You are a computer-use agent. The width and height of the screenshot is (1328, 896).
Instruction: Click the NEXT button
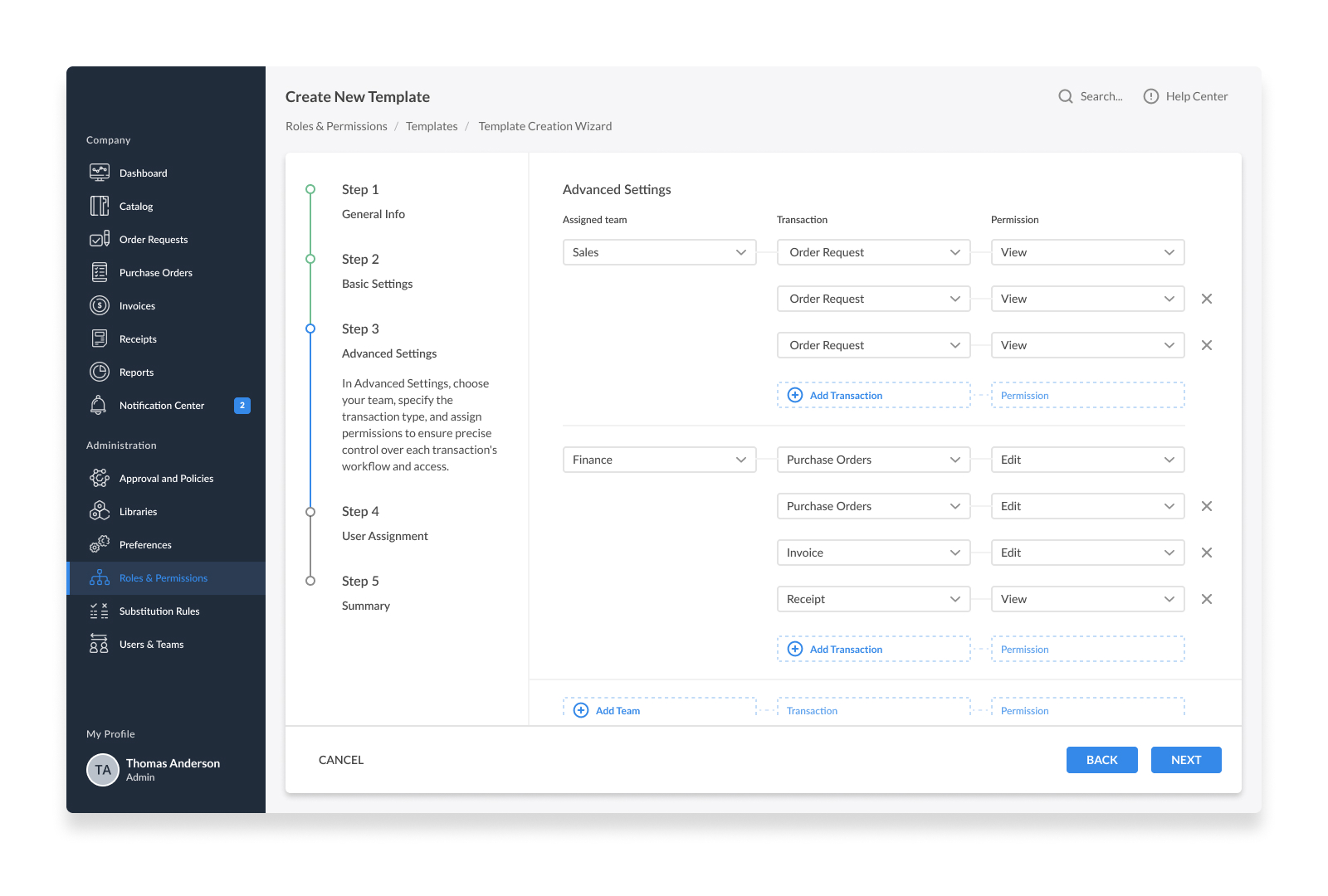[x=1186, y=760]
